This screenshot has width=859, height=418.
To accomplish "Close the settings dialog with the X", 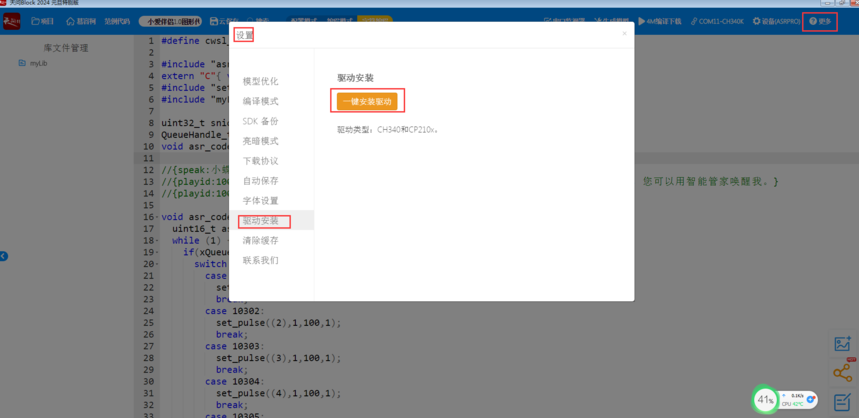I will 624,33.
